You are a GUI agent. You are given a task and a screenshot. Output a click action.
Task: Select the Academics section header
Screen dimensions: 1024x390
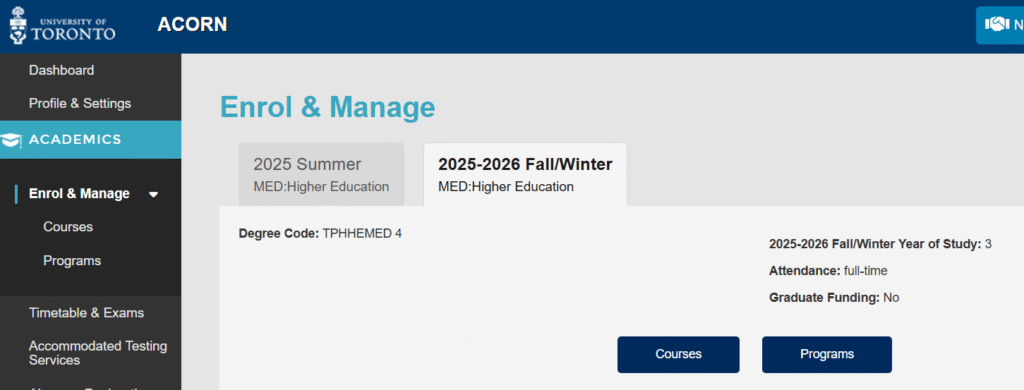pyautogui.click(x=91, y=140)
